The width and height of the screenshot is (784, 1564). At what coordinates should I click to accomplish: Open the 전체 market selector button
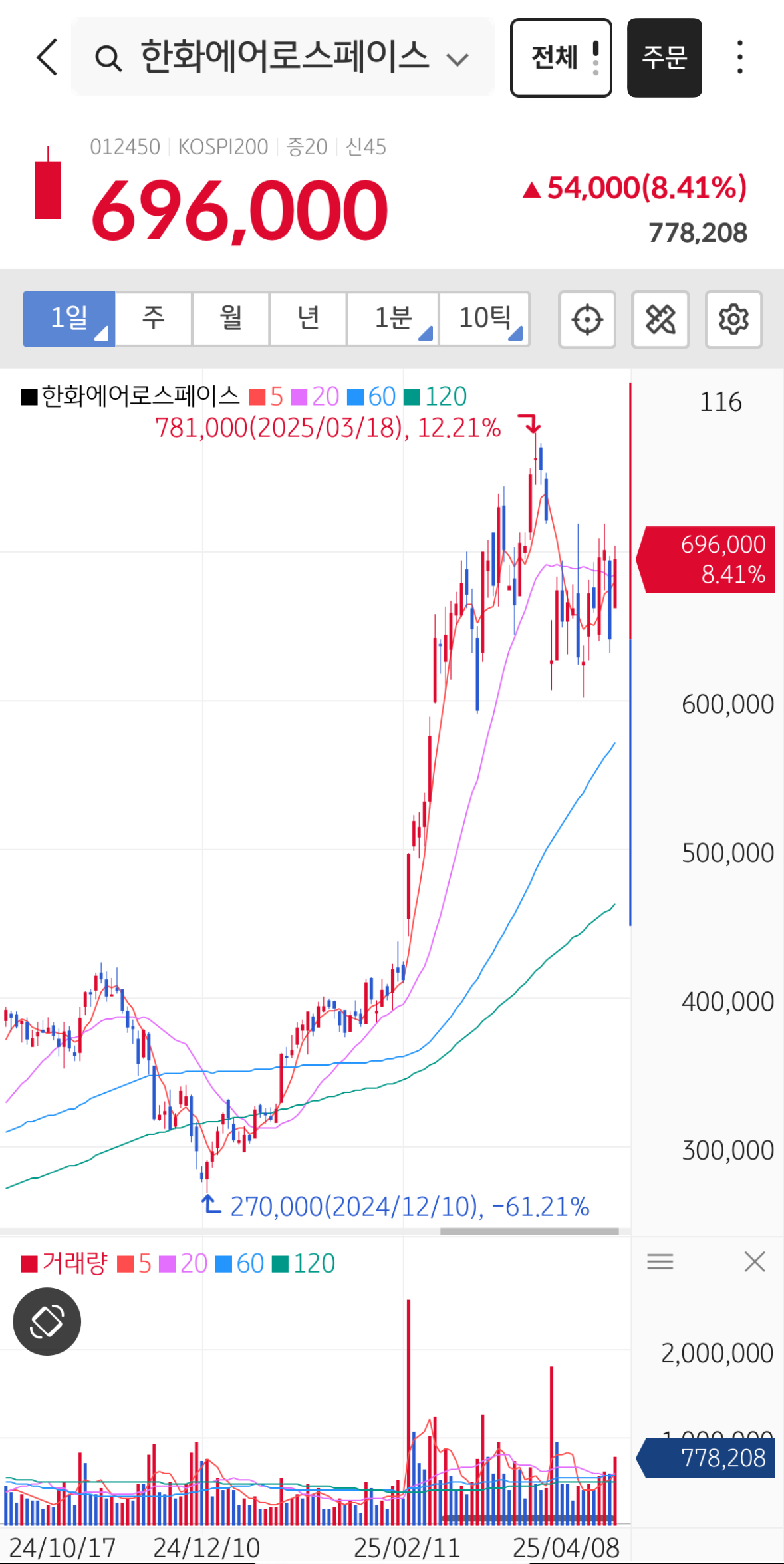(x=561, y=58)
